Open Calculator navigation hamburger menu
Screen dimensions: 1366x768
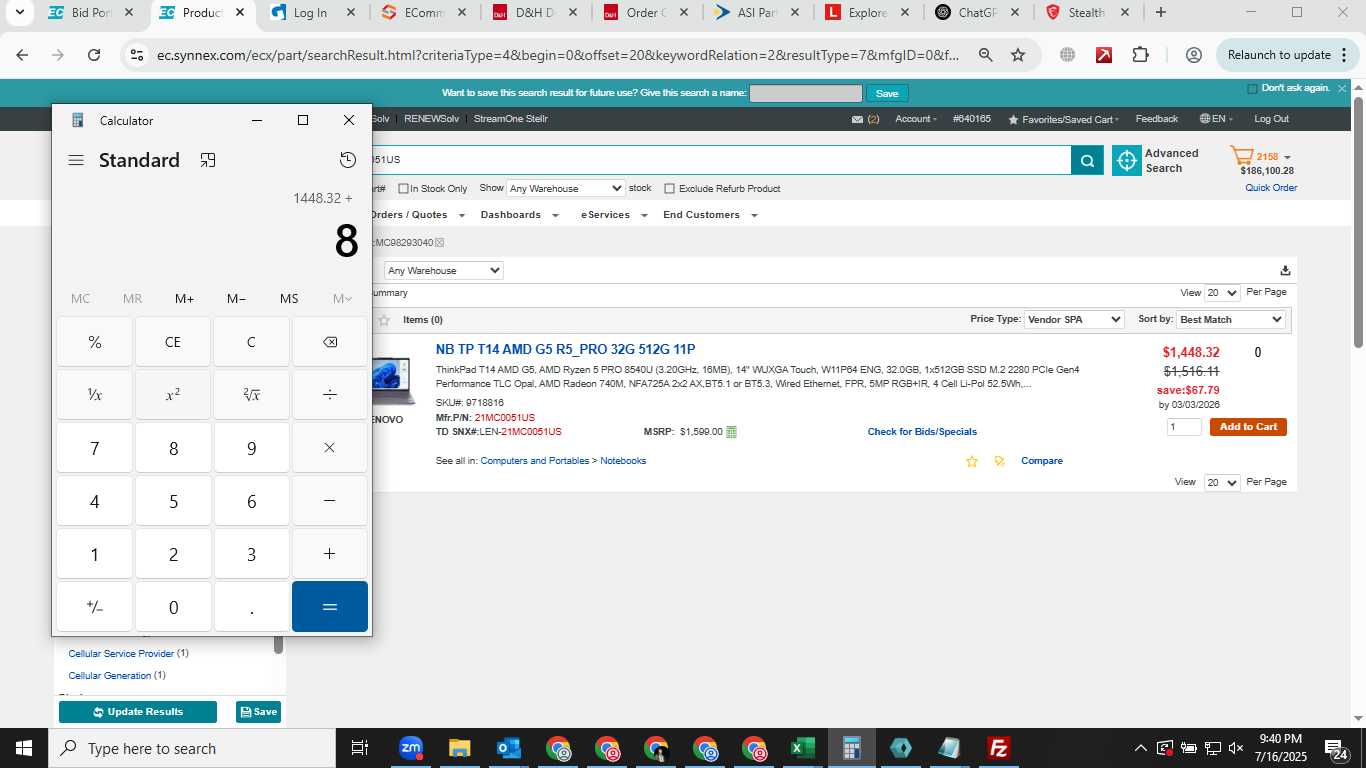tap(76, 160)
